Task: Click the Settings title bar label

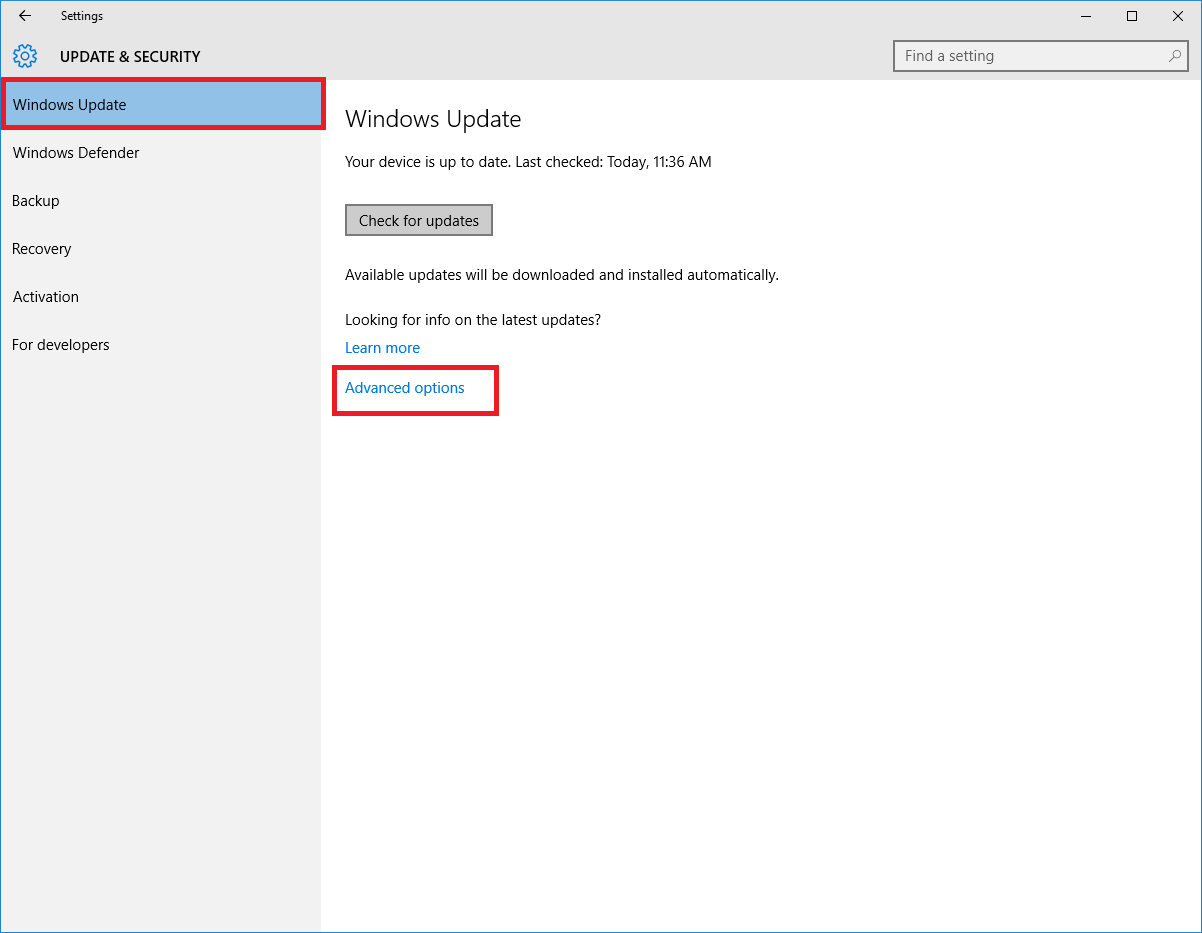Action: click(x=82, y=16)
